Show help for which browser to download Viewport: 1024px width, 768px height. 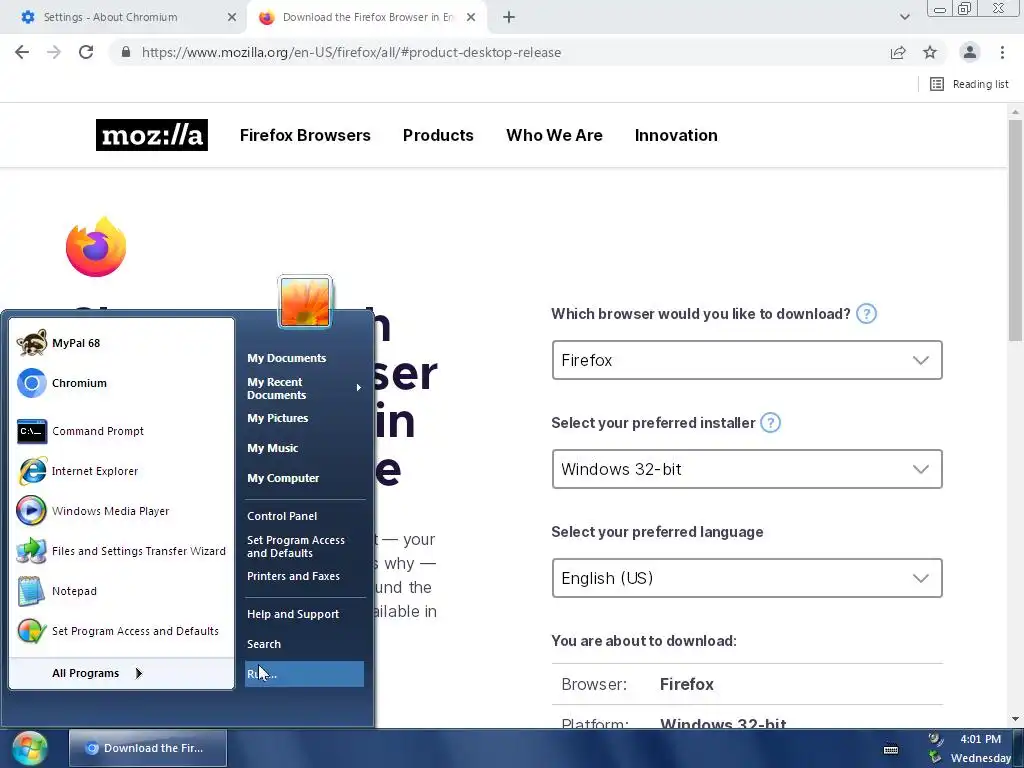[866, 314]
